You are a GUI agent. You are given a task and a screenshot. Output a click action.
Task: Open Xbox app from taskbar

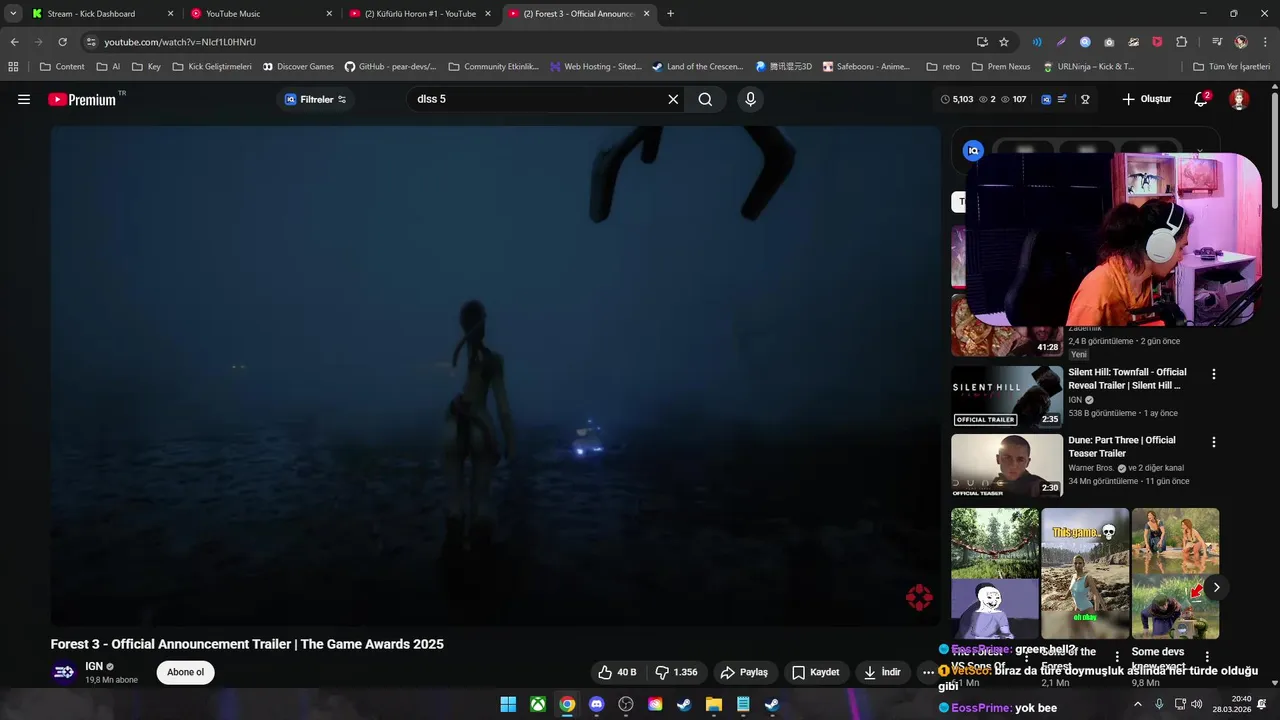[x=538, y=704]
